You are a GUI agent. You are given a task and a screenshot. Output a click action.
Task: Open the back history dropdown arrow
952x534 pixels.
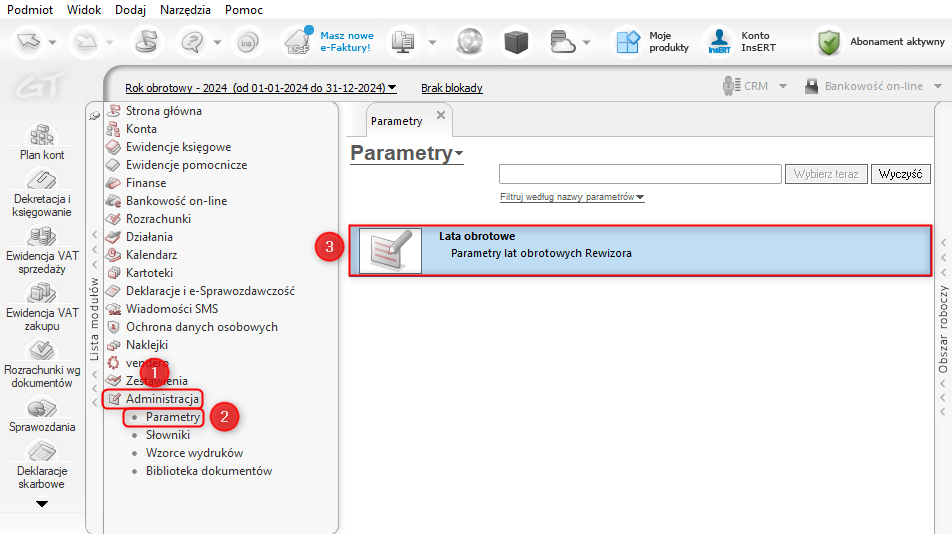53,42
